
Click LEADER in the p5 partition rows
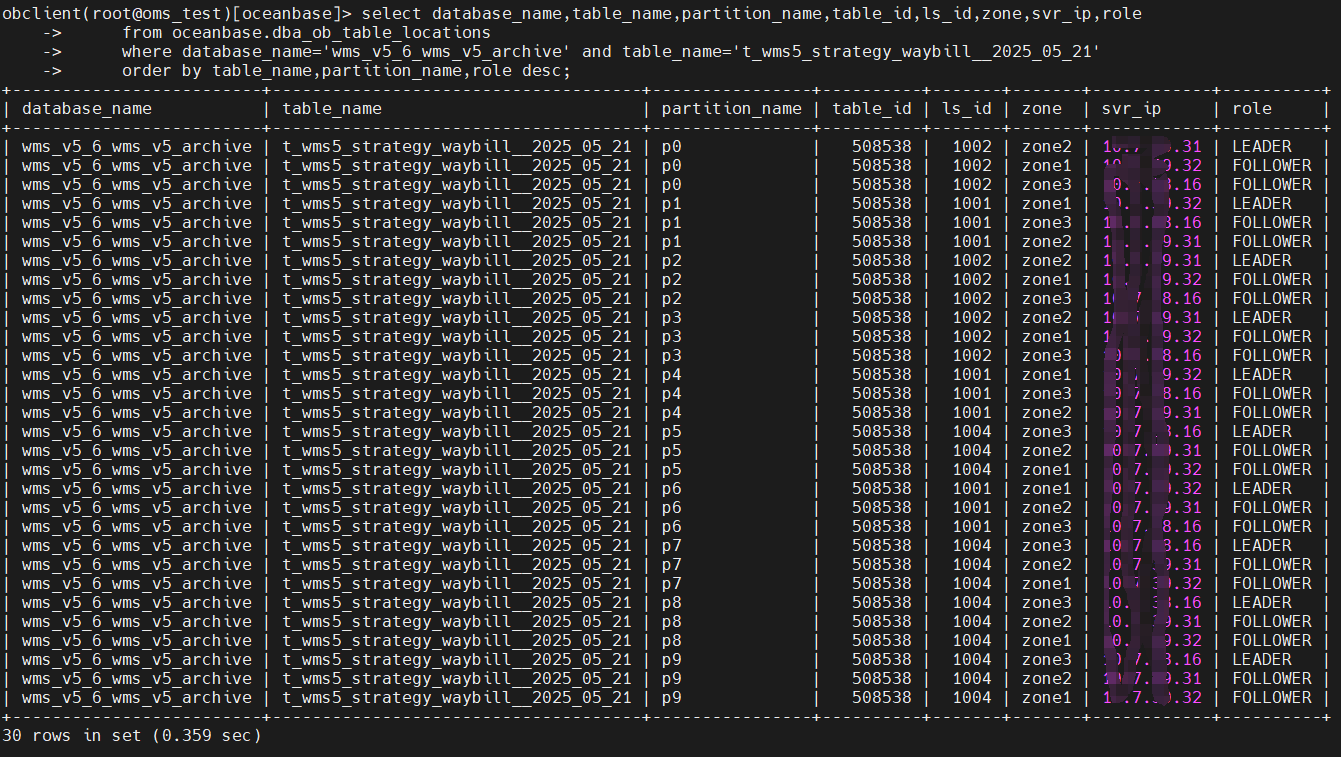(x=1262, y=432)
